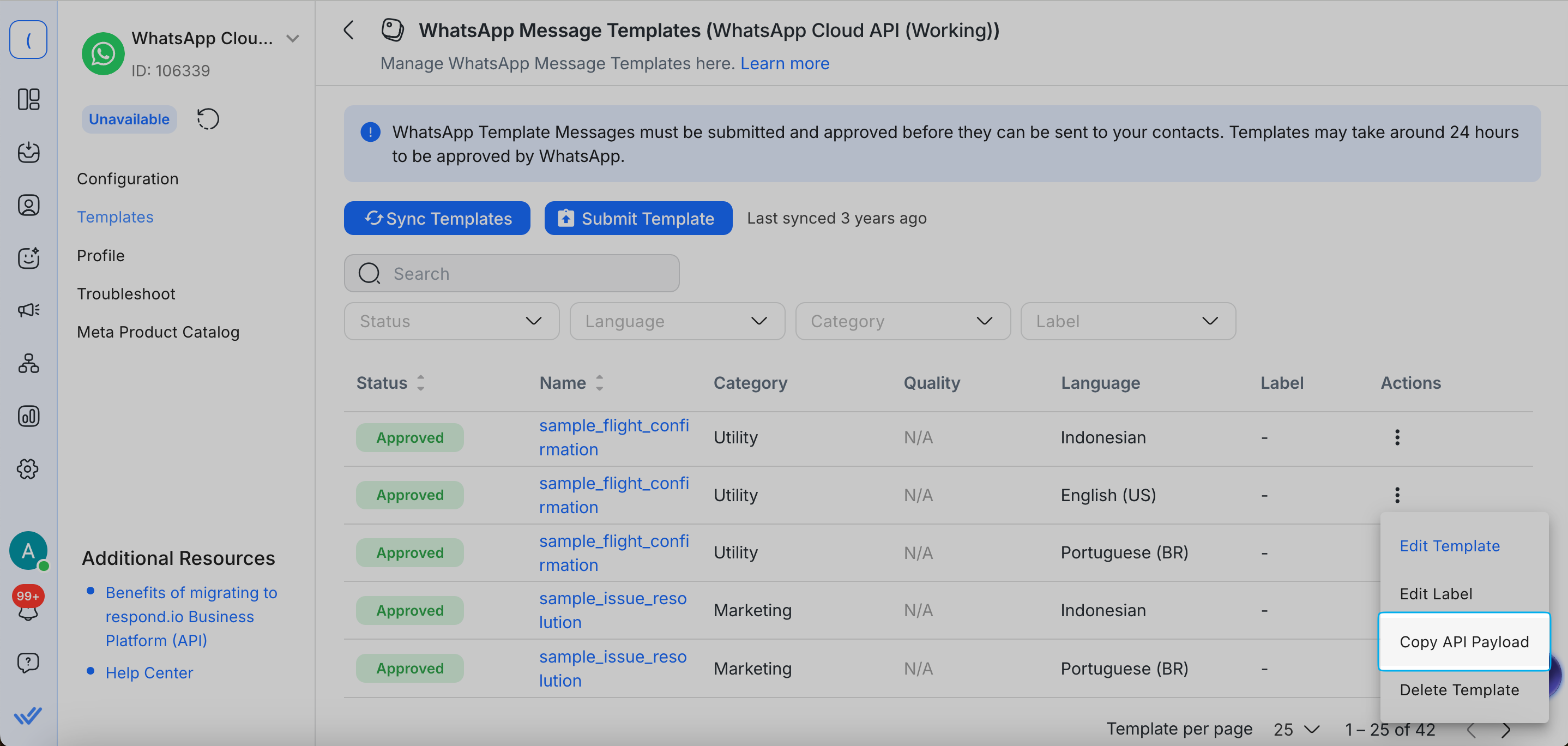Image resolution: width=1568 pixels, height=746 pixels.
Task: Sort table by Status column
Action: pyautogui.click(x=420, y=382)
